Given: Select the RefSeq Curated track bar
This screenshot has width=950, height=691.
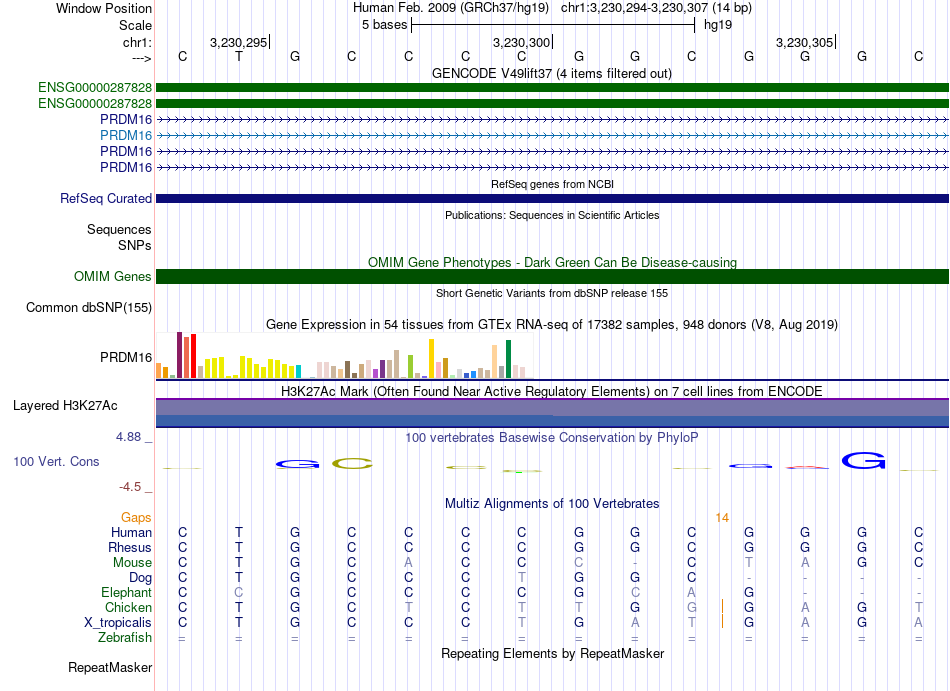Looking at the screenshot, I should [552, 199].
